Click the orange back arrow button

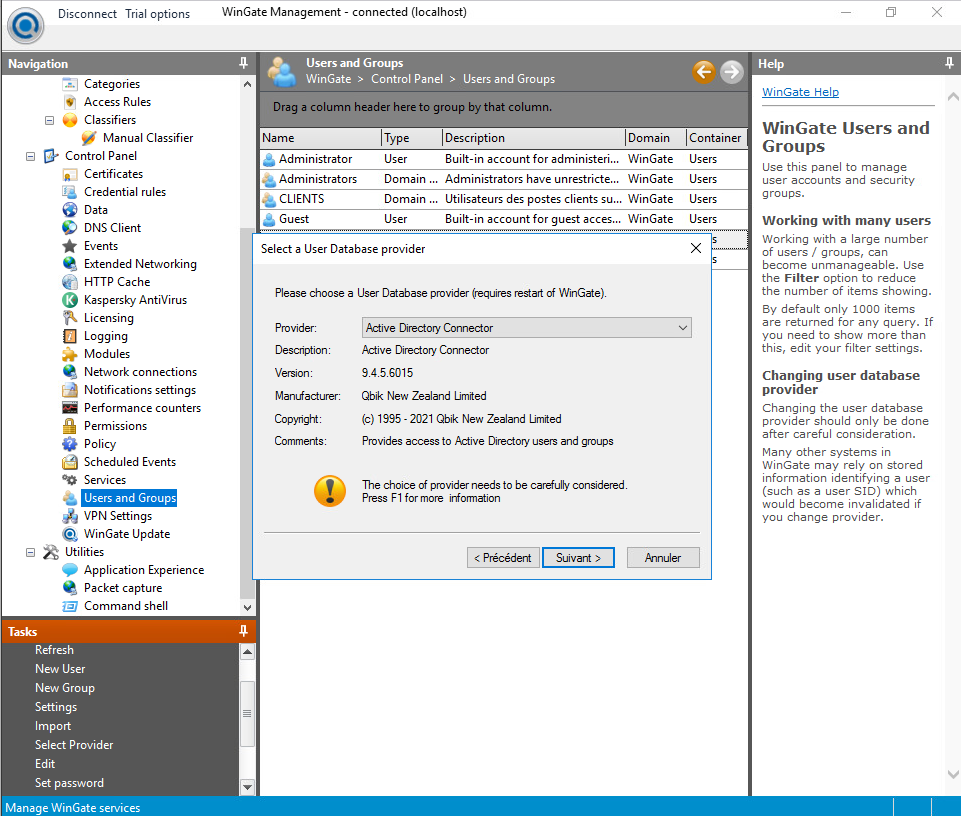pyautogui.click(x=704, y=71)
